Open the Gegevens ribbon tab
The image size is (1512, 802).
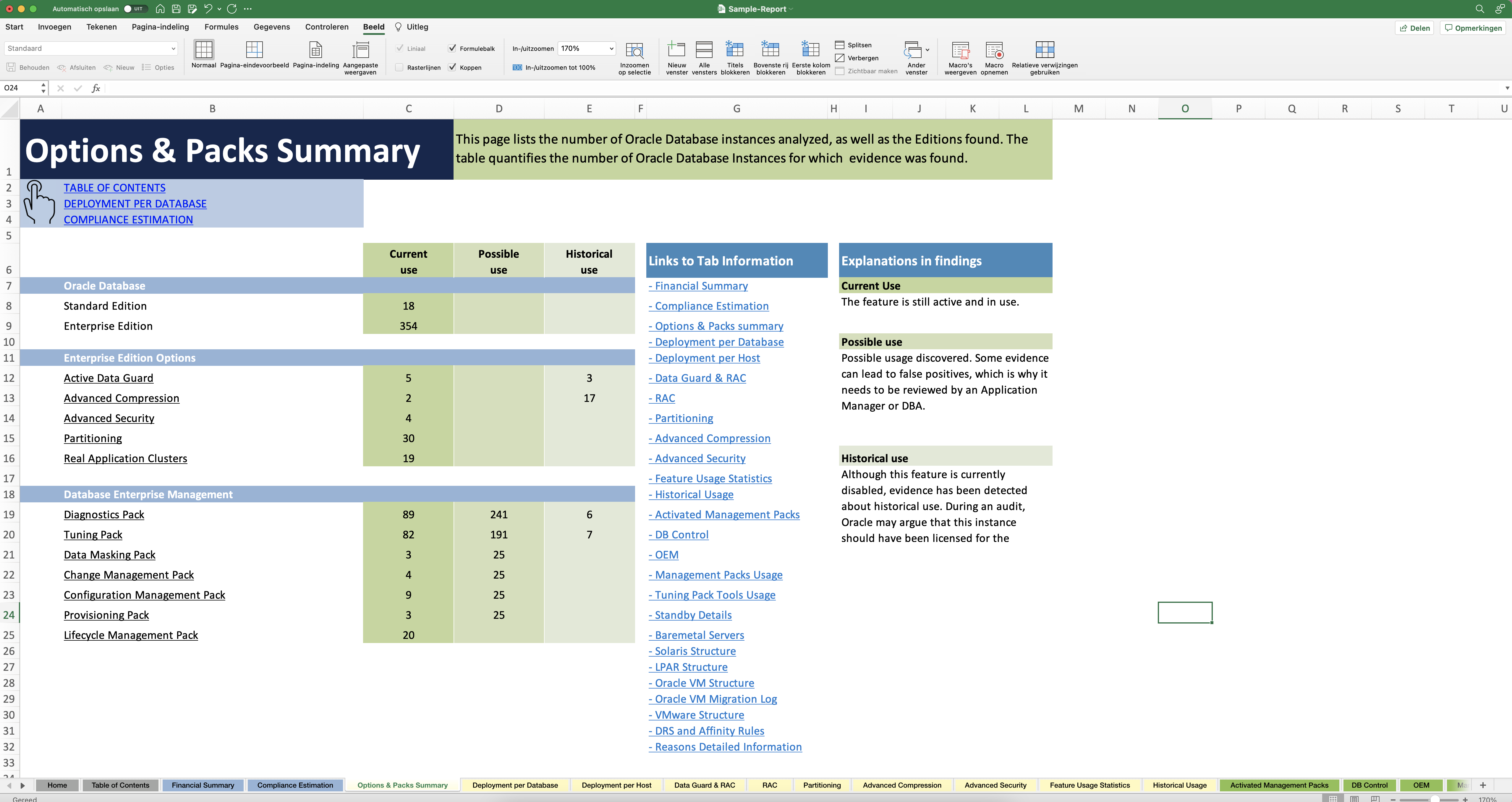272,27
